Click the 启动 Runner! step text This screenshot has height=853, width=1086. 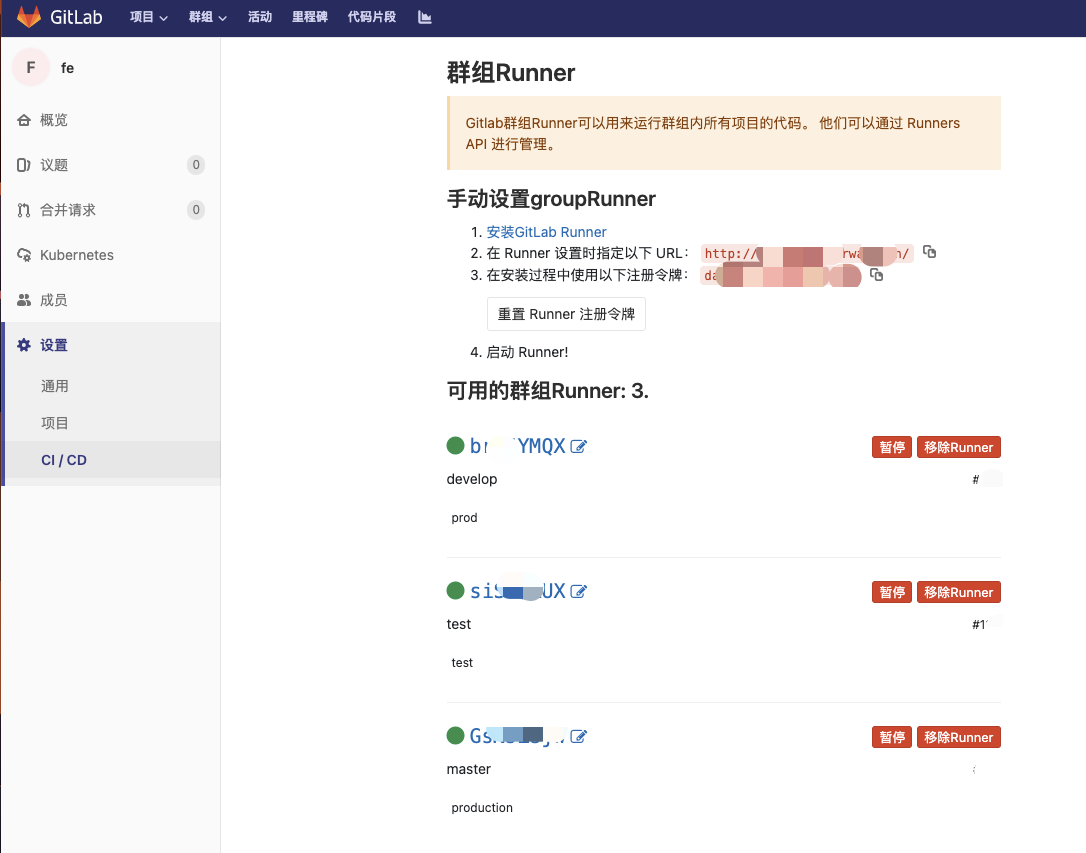(527, 352)
